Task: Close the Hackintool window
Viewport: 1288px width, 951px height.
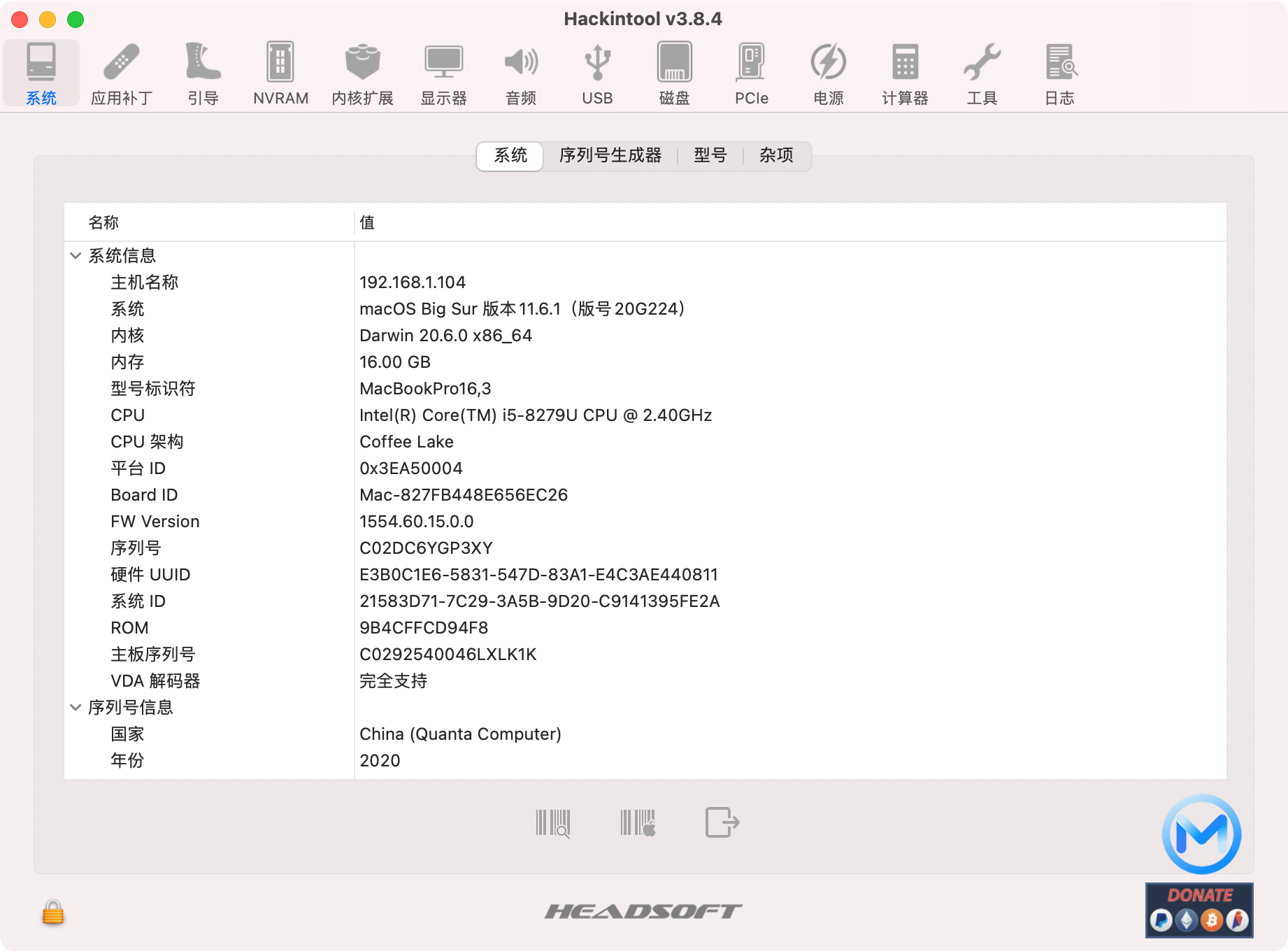Action: 20,20
